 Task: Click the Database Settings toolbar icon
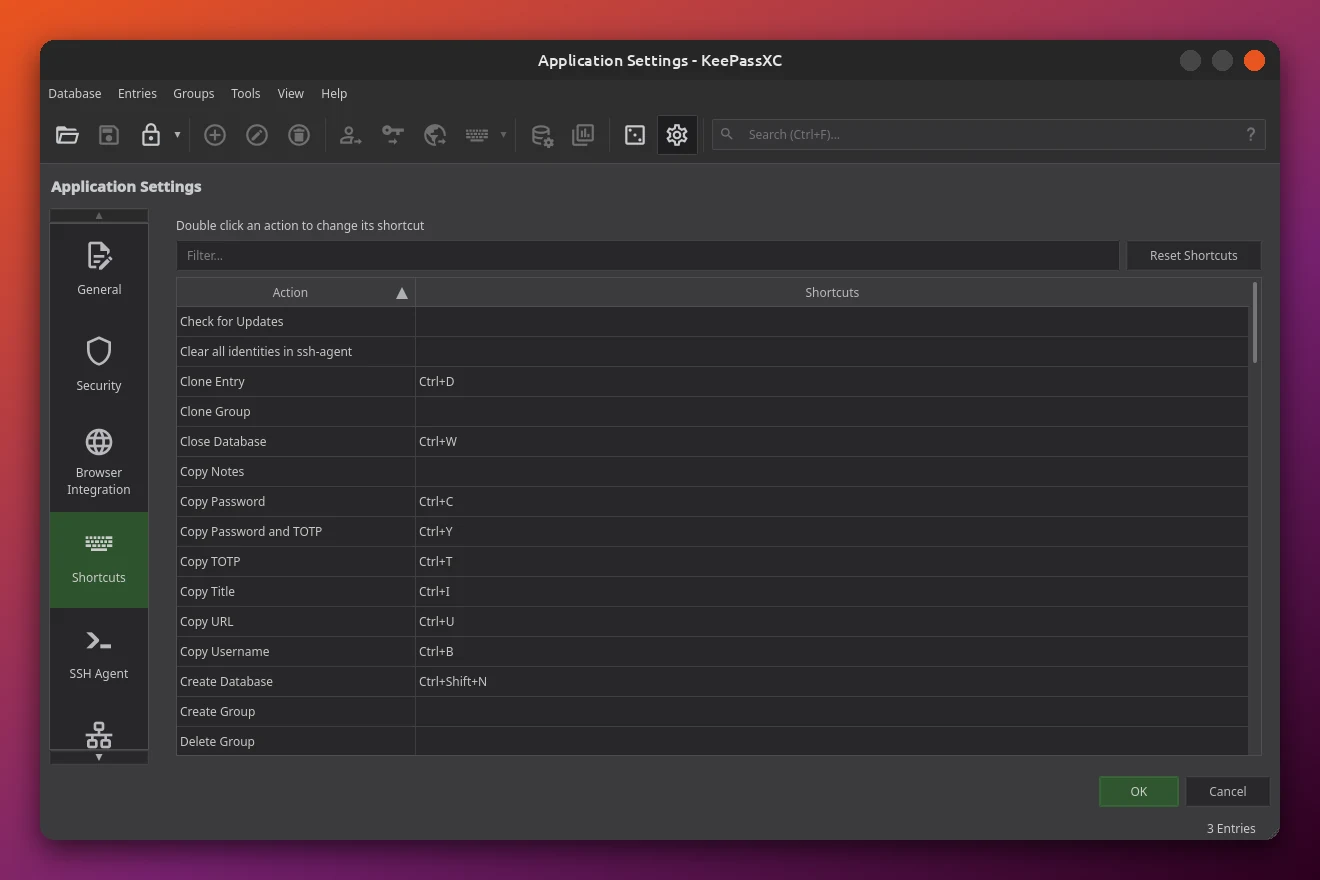coord(541,135)
